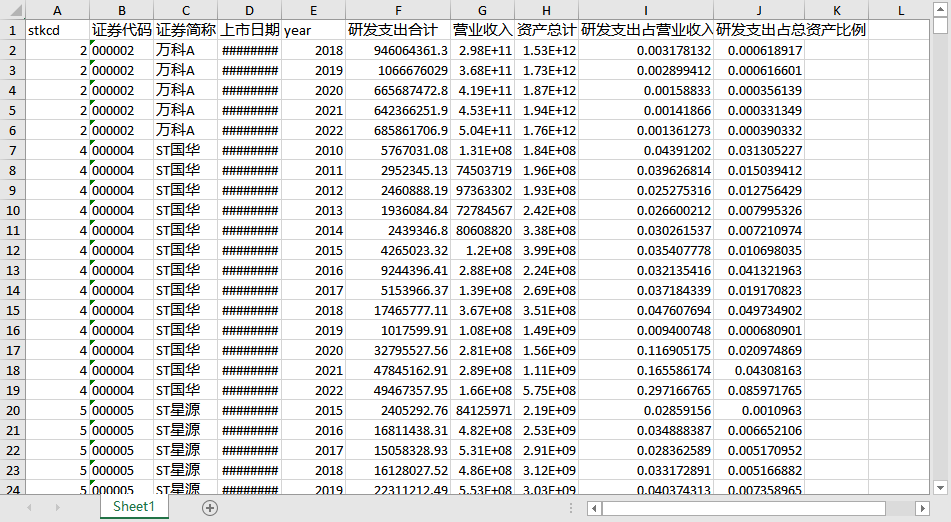Select cell with value 49467357.95

[398, 390]
